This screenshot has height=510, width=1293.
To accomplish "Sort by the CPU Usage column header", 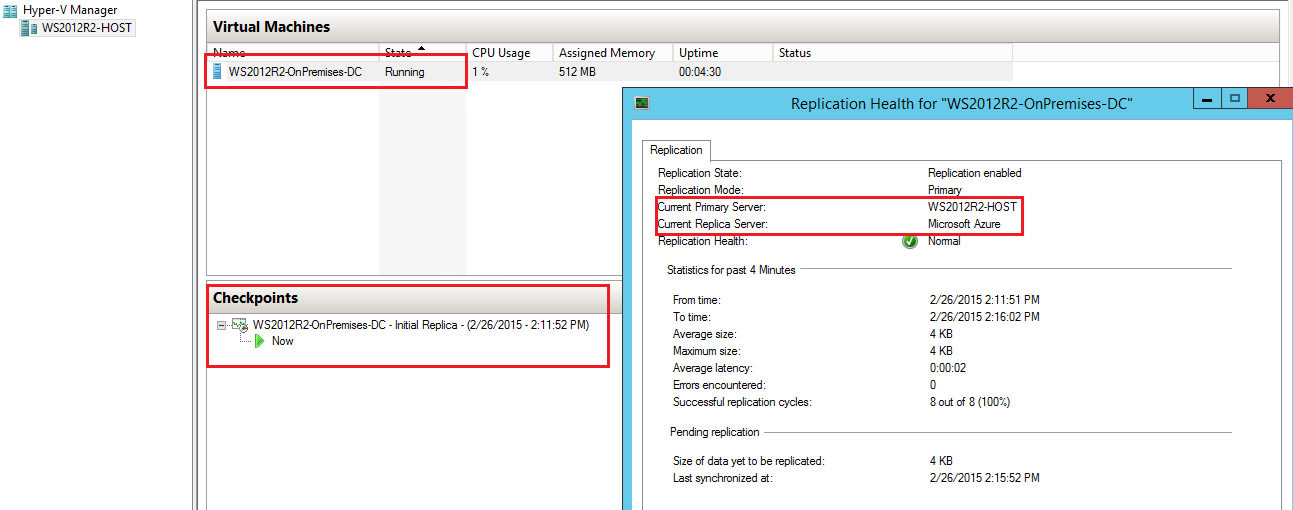I will click(501, 53).
